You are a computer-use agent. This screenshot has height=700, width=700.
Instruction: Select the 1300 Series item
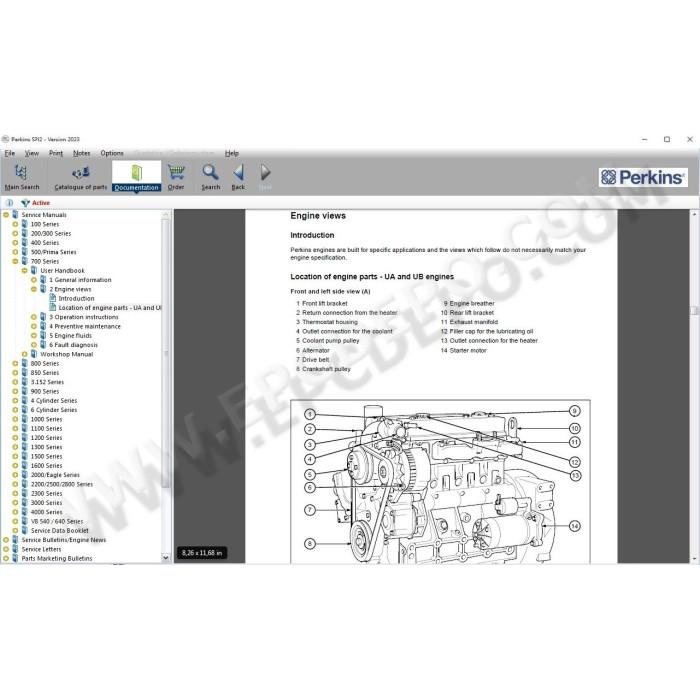46,447
